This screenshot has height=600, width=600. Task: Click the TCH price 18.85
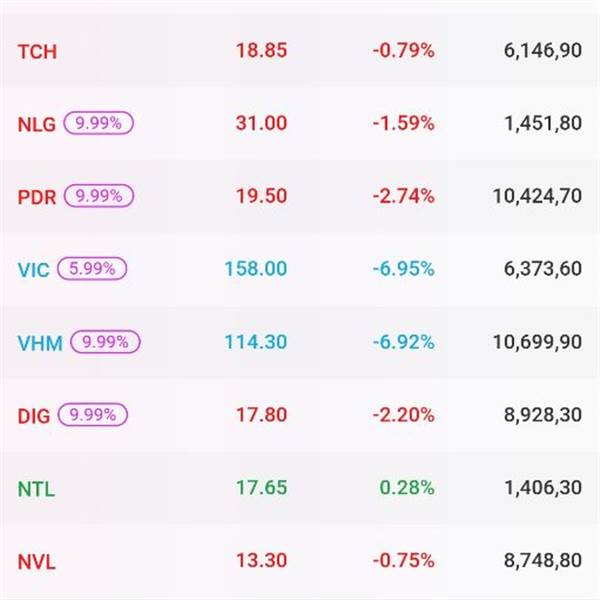[x=261, y=51]
